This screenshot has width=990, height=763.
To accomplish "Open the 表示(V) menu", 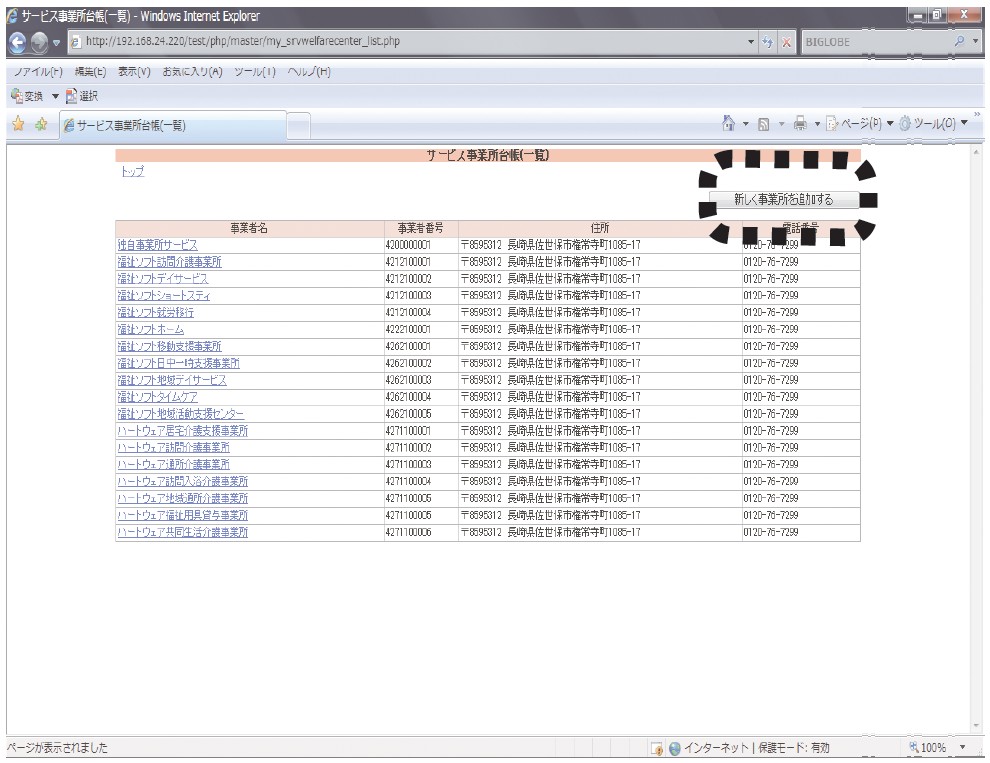I will coord(134,71).
